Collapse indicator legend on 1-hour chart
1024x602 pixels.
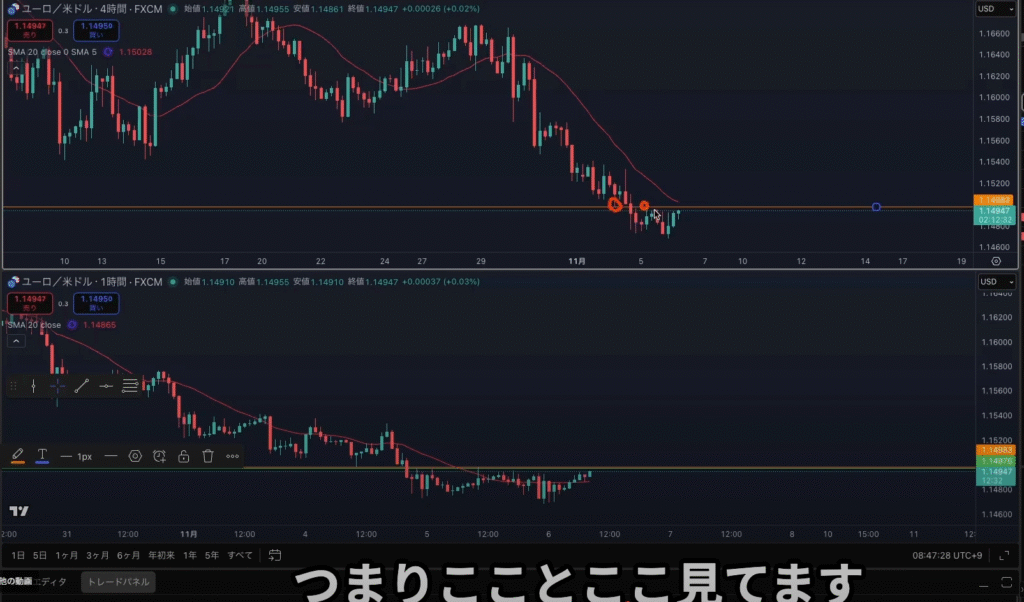(16, 341)
